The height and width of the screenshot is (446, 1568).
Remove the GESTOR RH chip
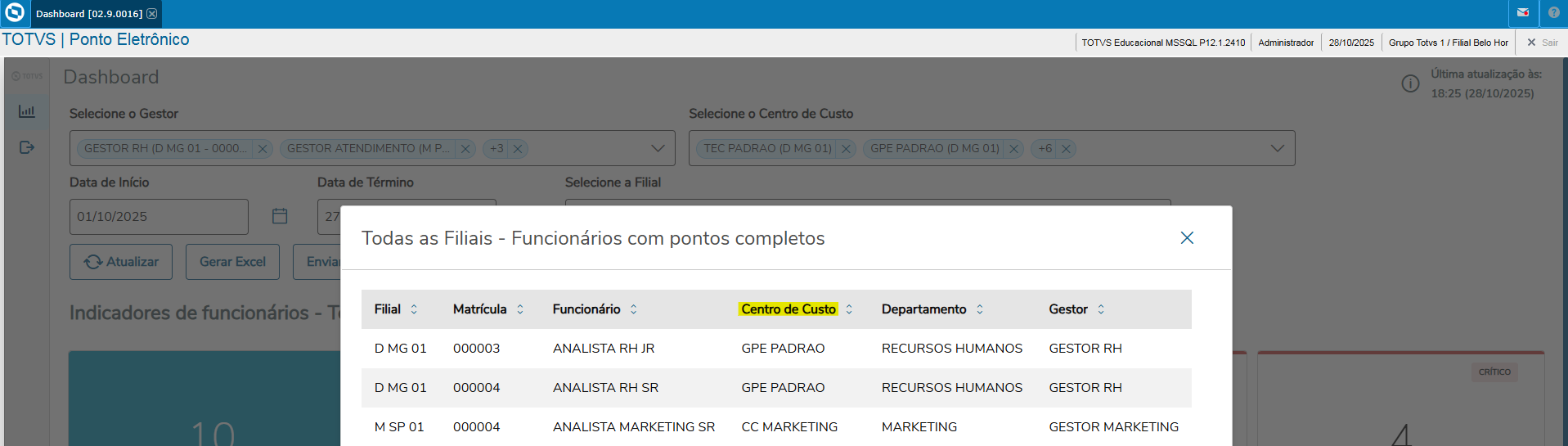pos(263,149)
